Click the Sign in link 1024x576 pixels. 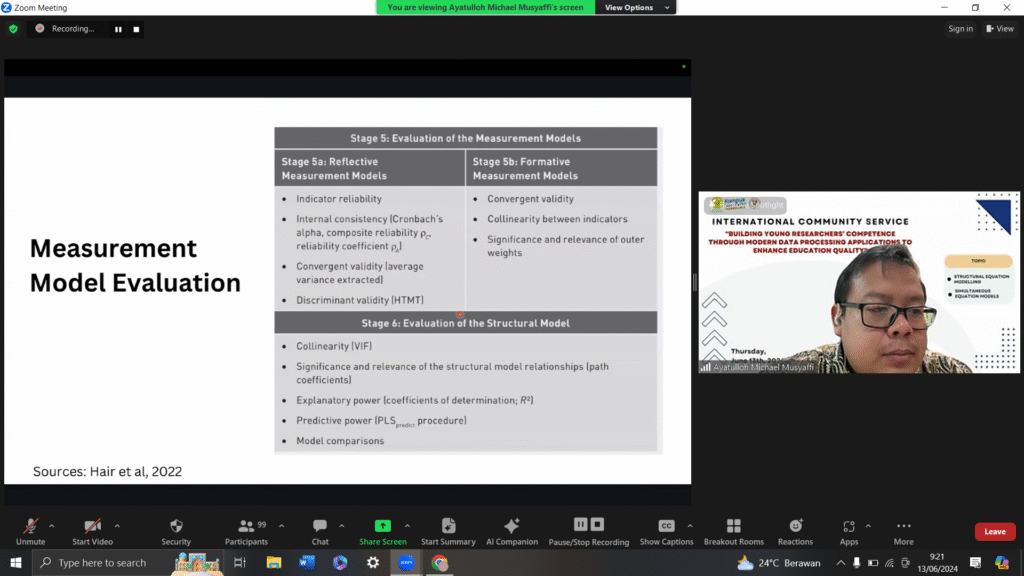(960, 29)
